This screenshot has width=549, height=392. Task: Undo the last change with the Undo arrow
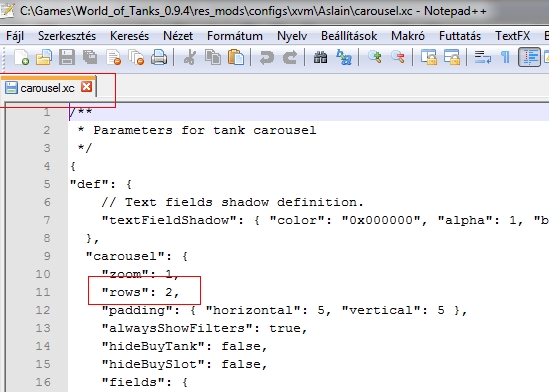click(266, 57)
